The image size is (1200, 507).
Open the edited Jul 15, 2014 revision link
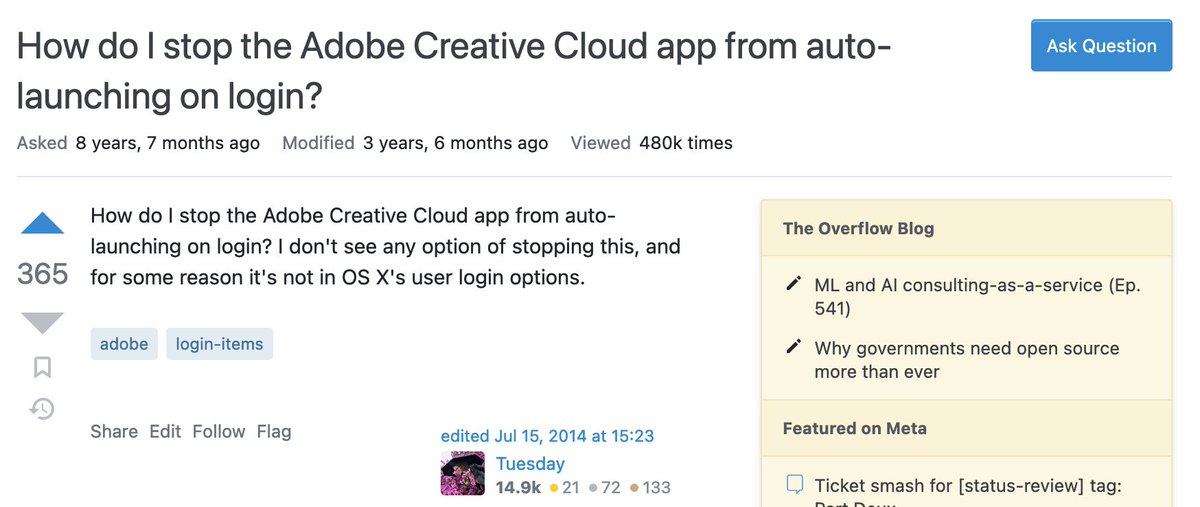tap(547, 436)
